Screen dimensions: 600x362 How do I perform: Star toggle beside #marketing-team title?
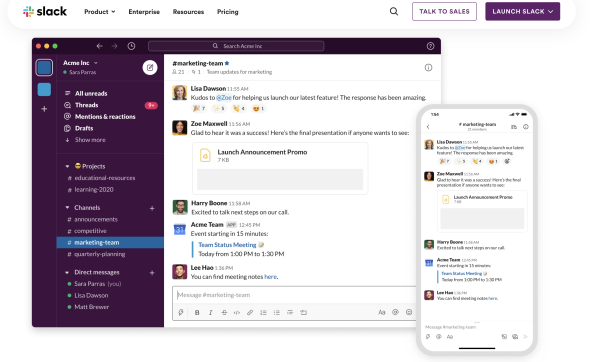coord(227,63)
